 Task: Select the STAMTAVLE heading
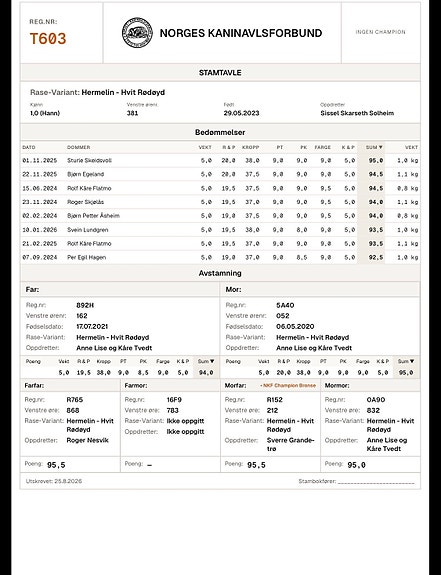[220, 73]
